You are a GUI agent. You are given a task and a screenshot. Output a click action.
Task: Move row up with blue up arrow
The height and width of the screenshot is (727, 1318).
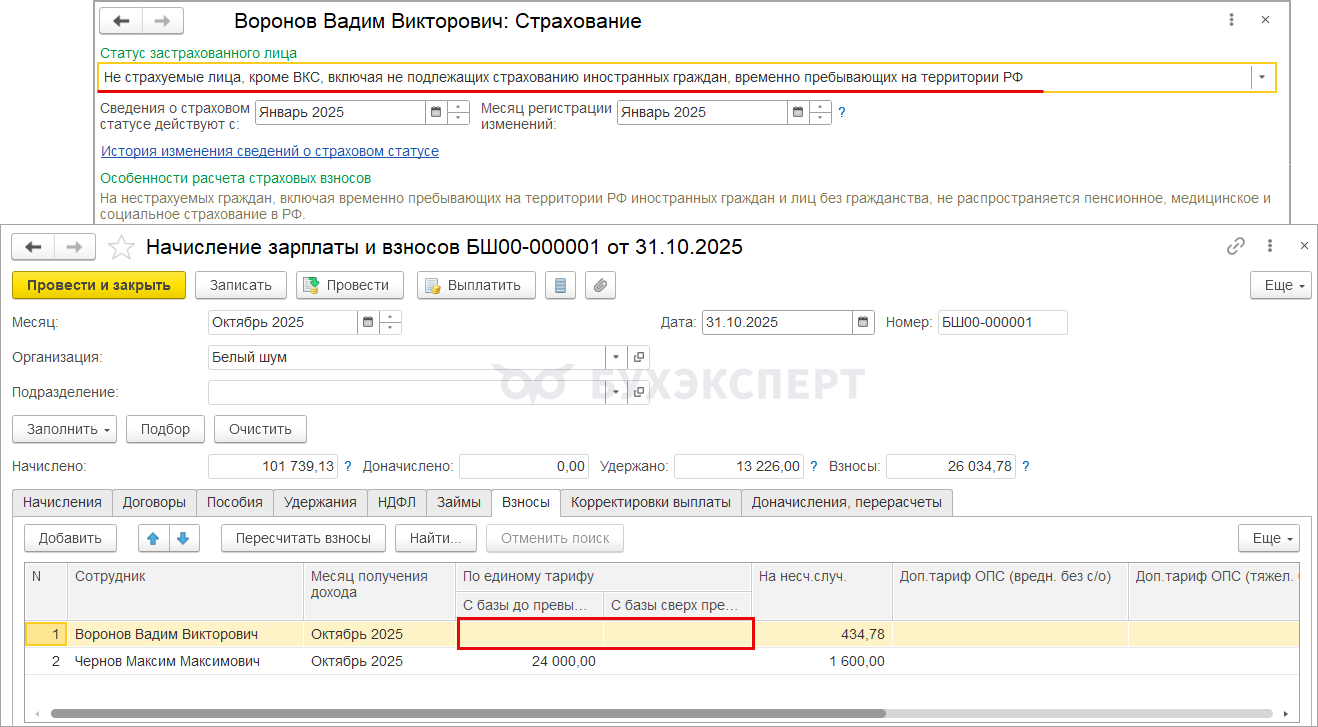pyautogui.click(x=153, y=538)
